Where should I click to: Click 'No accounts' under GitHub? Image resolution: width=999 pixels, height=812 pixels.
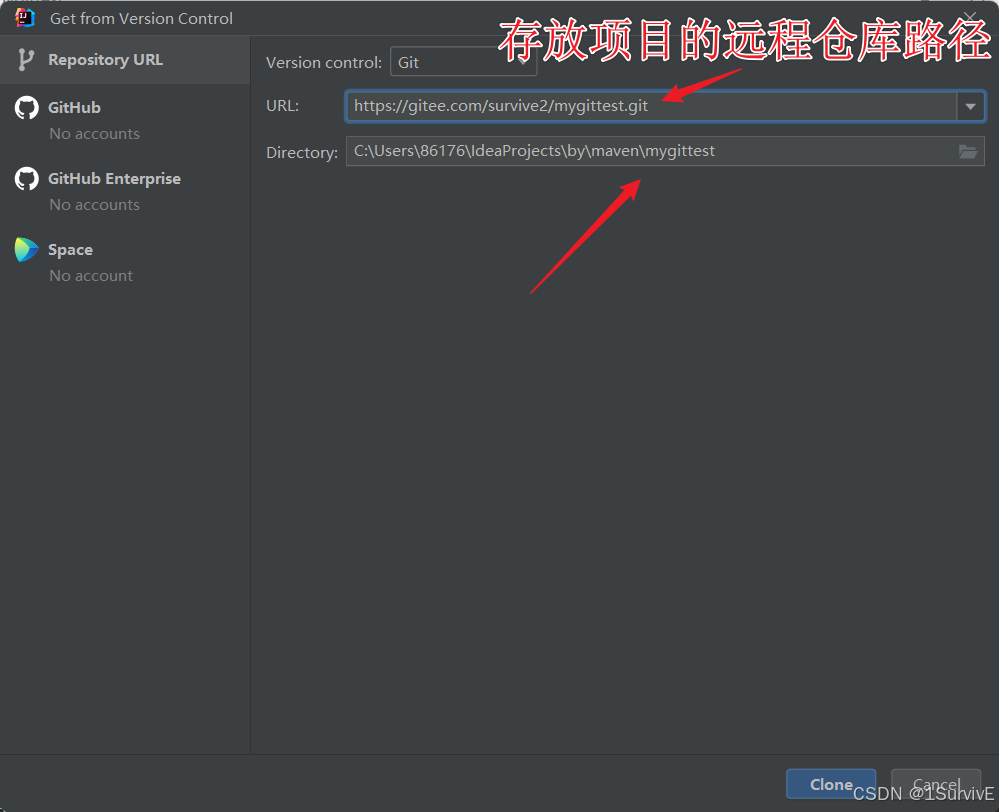[x=94, y=134]
